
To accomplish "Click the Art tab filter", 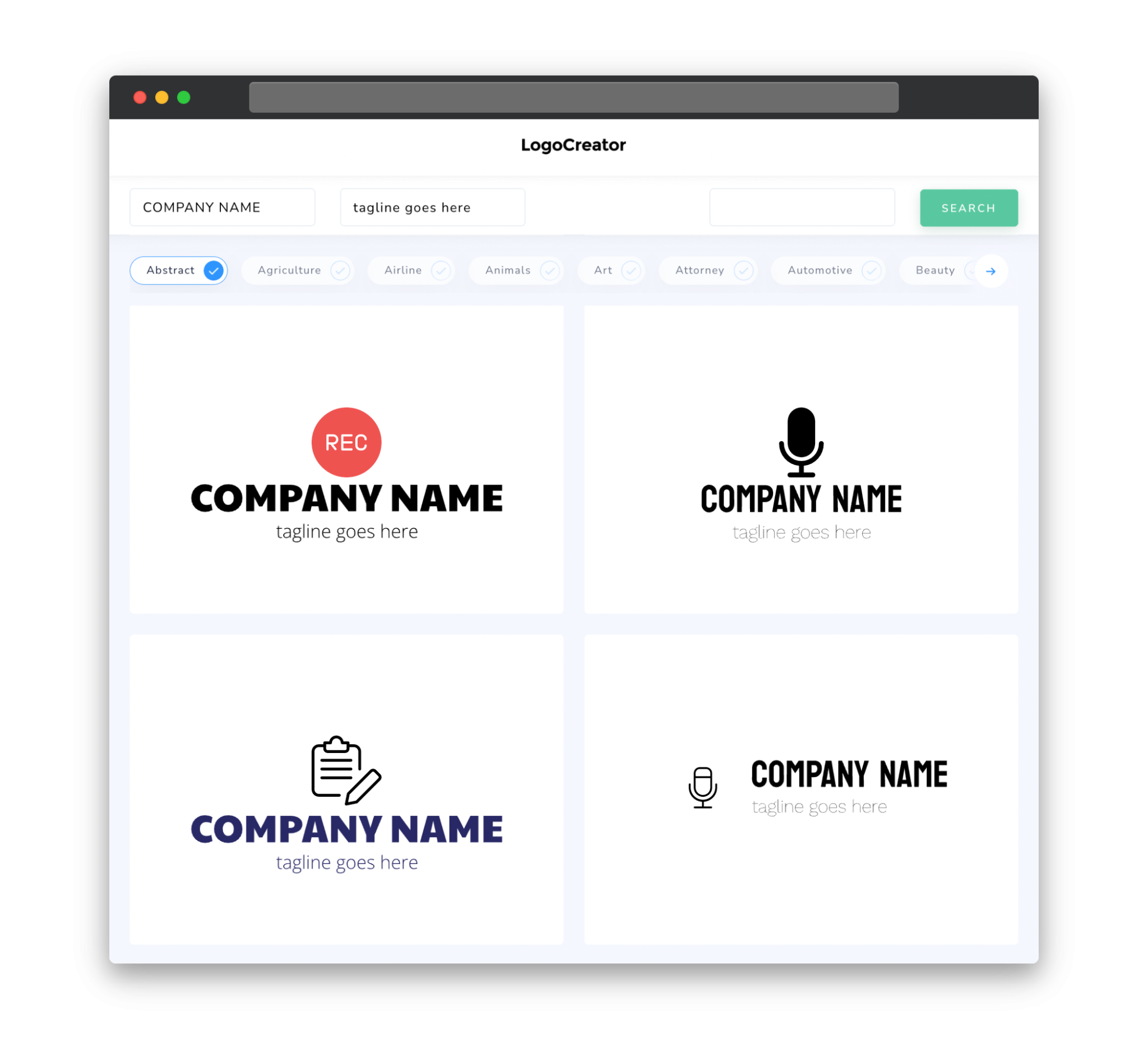I will pyautogui.click(x=611, y=270).
